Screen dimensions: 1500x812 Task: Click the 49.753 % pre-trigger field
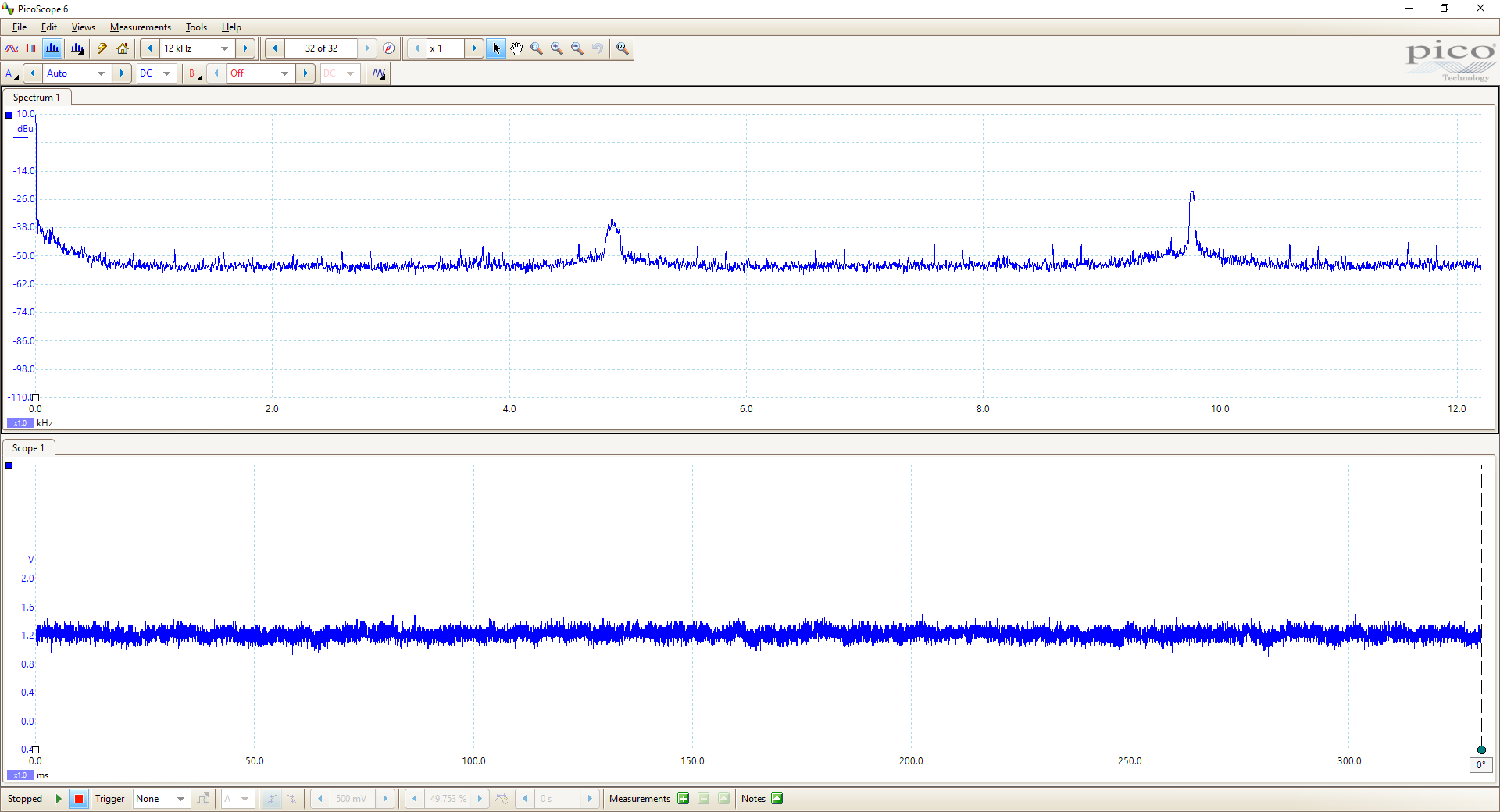tap(448, 799)
